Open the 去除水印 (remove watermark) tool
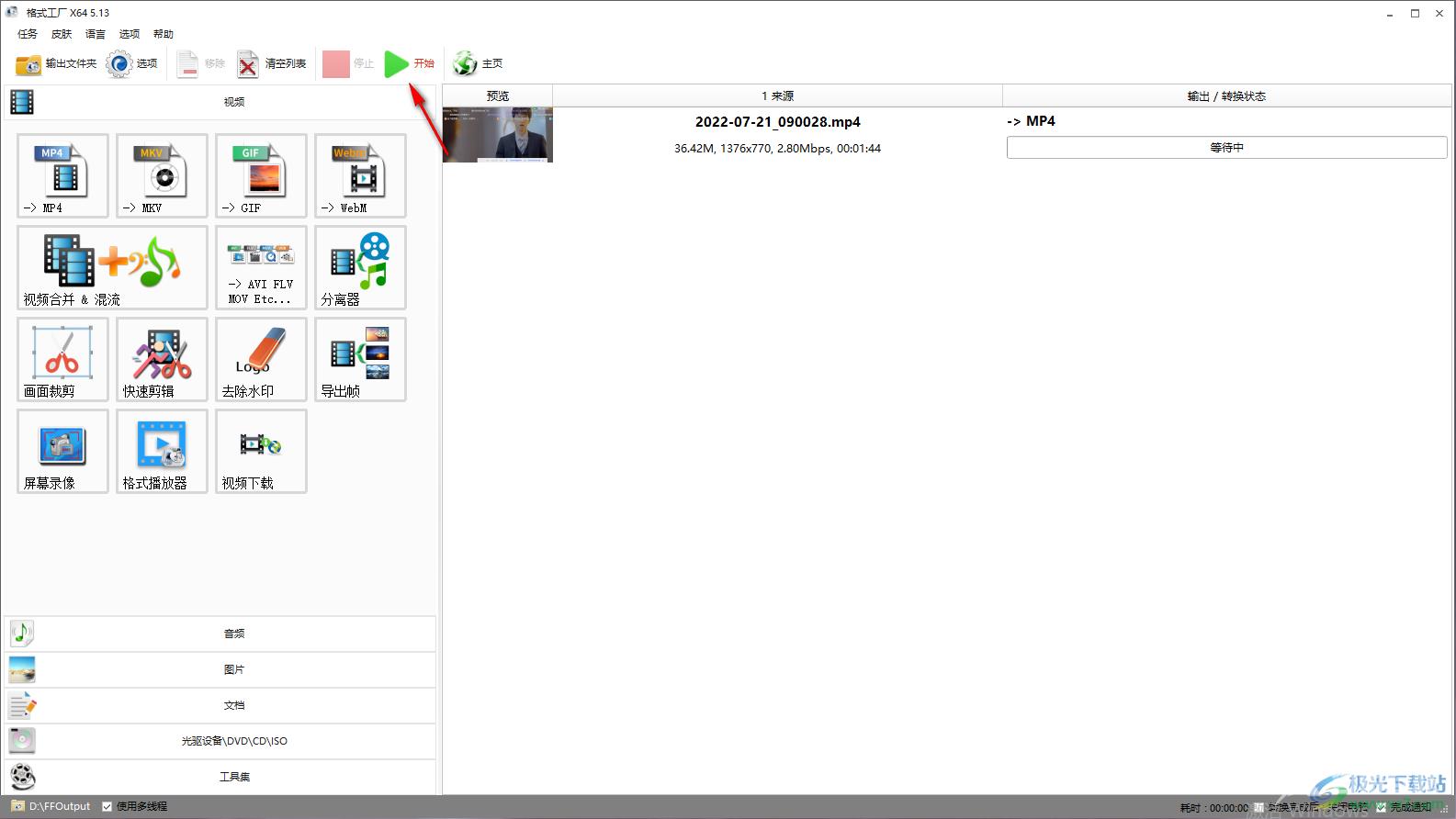 coord(261,359)
